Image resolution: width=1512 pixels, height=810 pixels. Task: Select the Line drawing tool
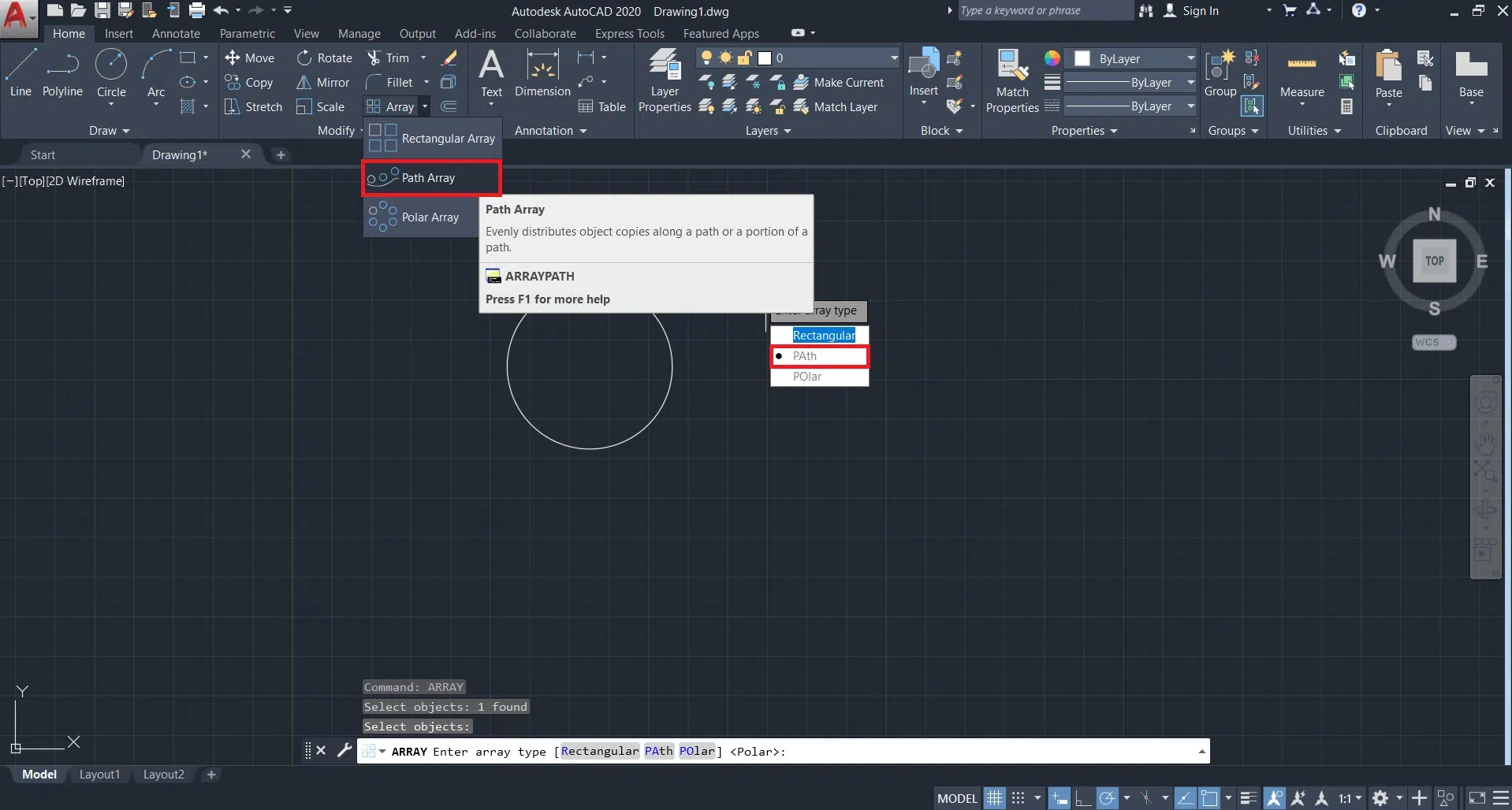[x=20, y=72]
